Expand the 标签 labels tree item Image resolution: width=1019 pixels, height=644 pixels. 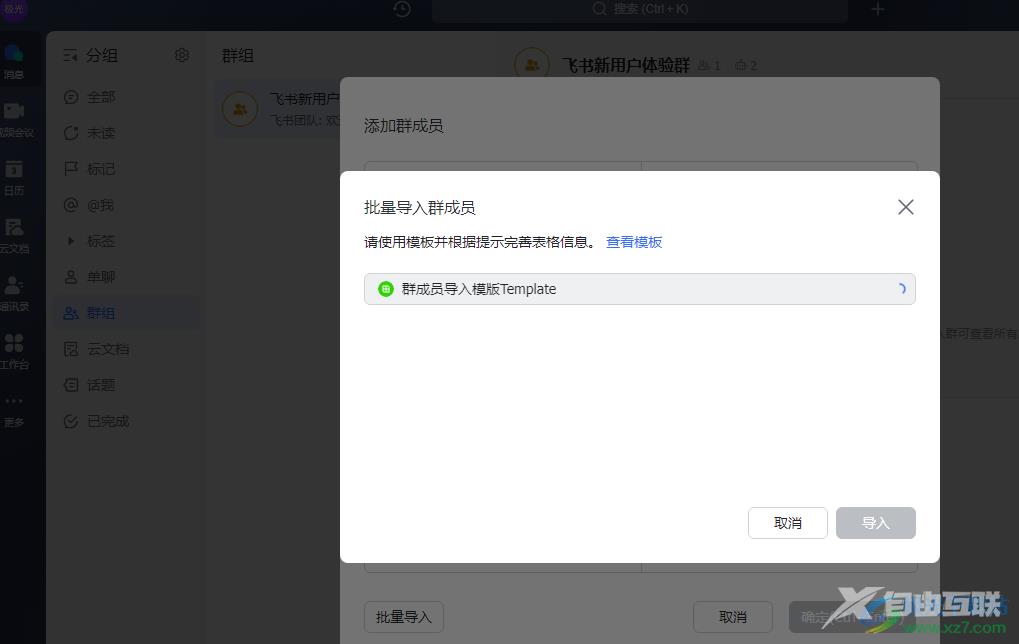click(71, 241)
